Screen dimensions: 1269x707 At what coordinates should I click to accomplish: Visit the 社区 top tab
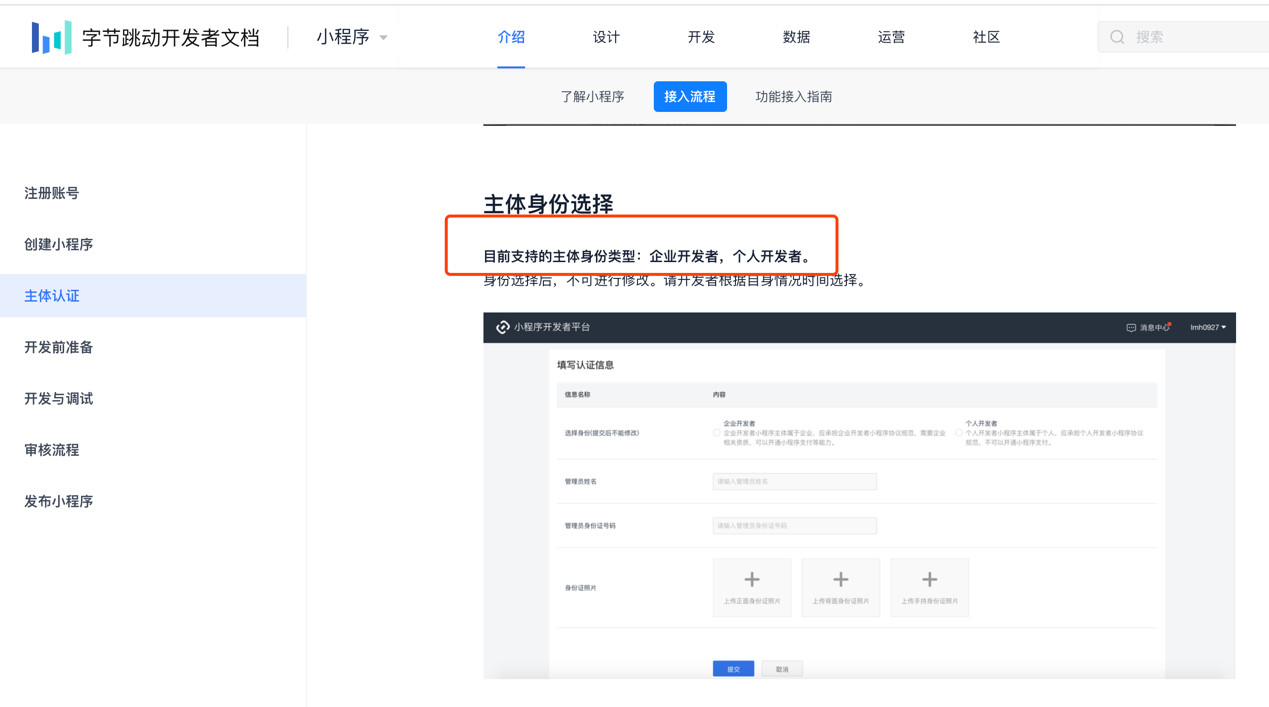(986, 37)
